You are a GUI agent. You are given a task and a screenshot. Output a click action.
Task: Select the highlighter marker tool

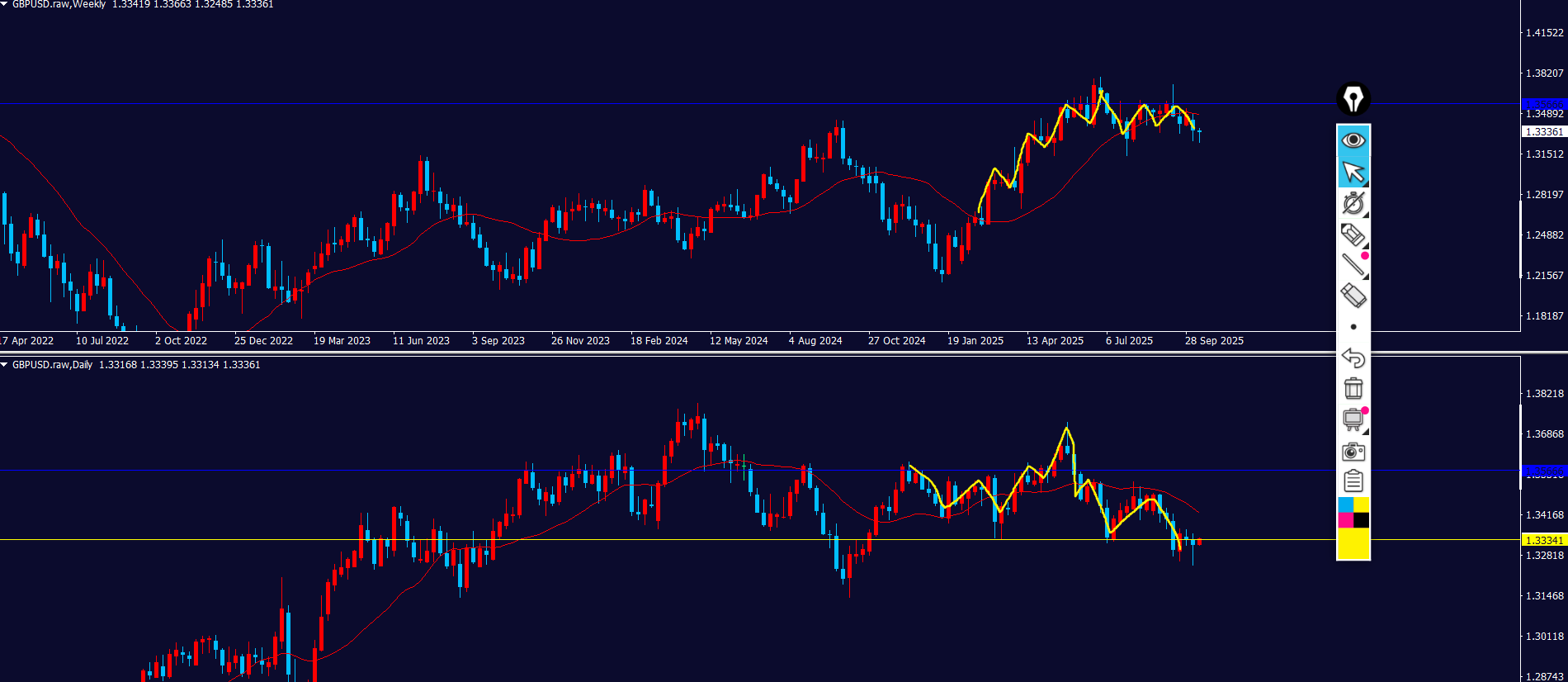(x=1353, y=234)
